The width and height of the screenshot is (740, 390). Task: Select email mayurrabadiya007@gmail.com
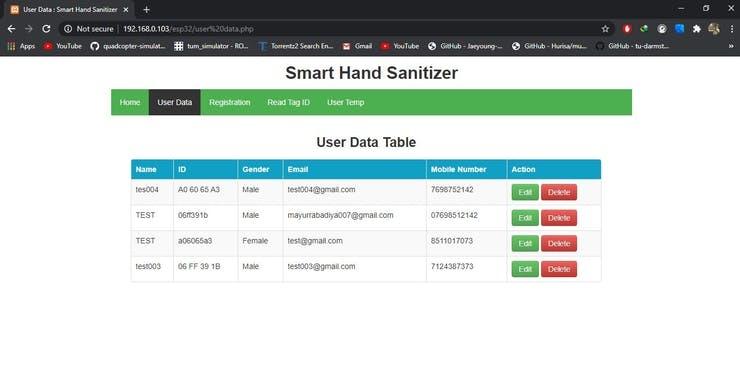click(340, 215)
